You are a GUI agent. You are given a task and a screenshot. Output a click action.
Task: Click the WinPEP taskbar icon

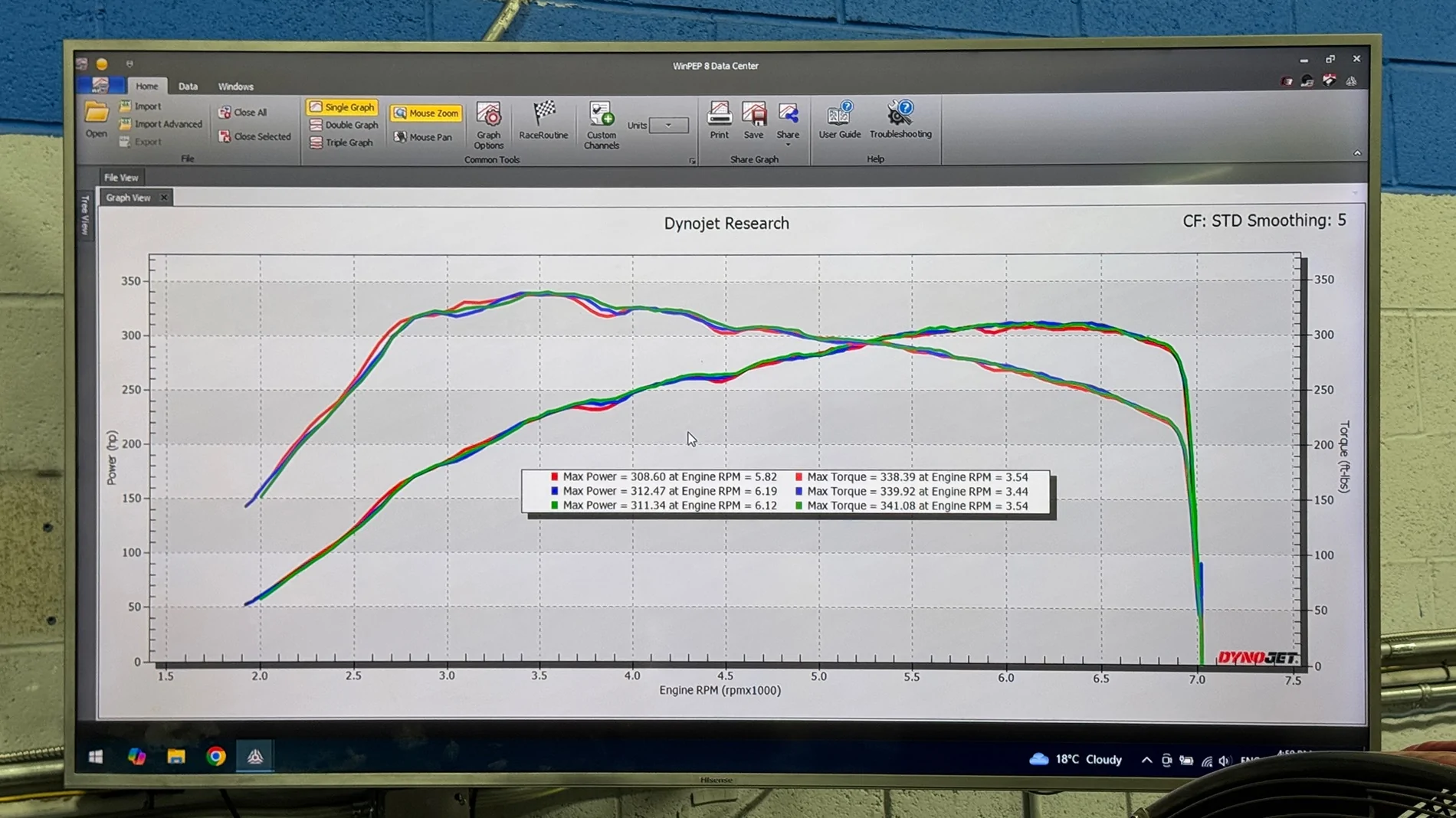255,757
